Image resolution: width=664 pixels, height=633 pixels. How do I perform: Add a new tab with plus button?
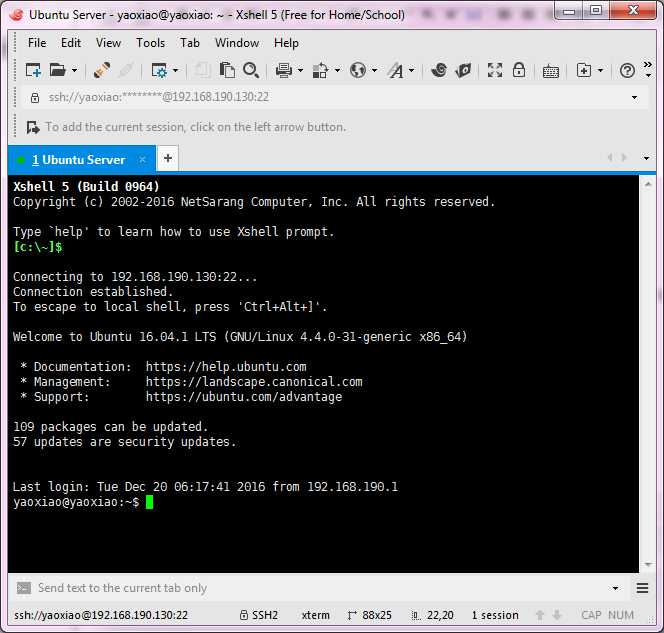(168, 158)
